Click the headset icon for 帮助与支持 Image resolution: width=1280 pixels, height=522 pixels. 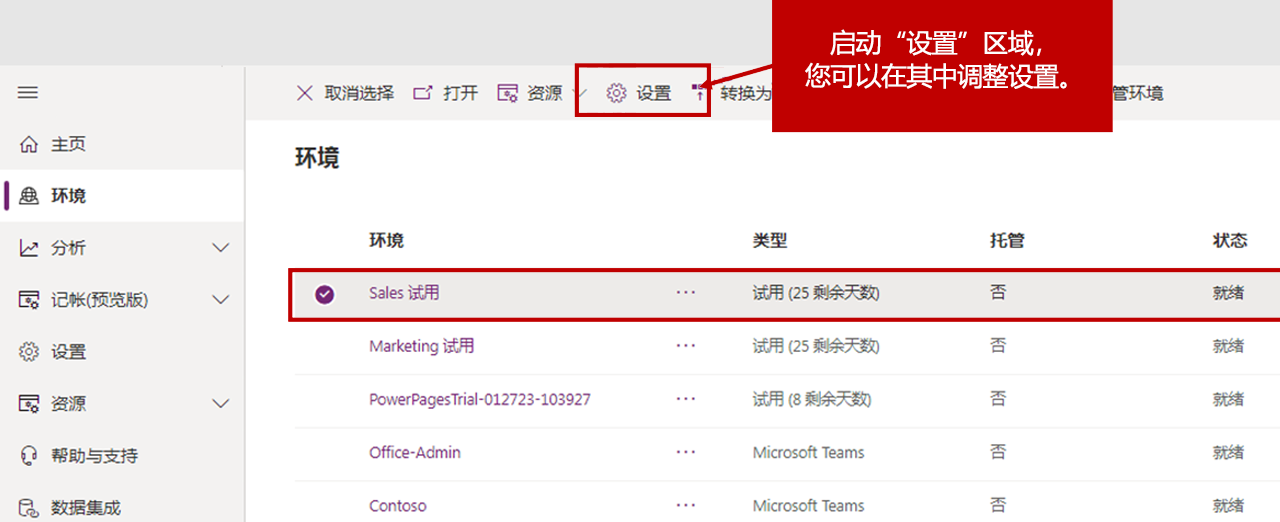click(x=29, y=456)
